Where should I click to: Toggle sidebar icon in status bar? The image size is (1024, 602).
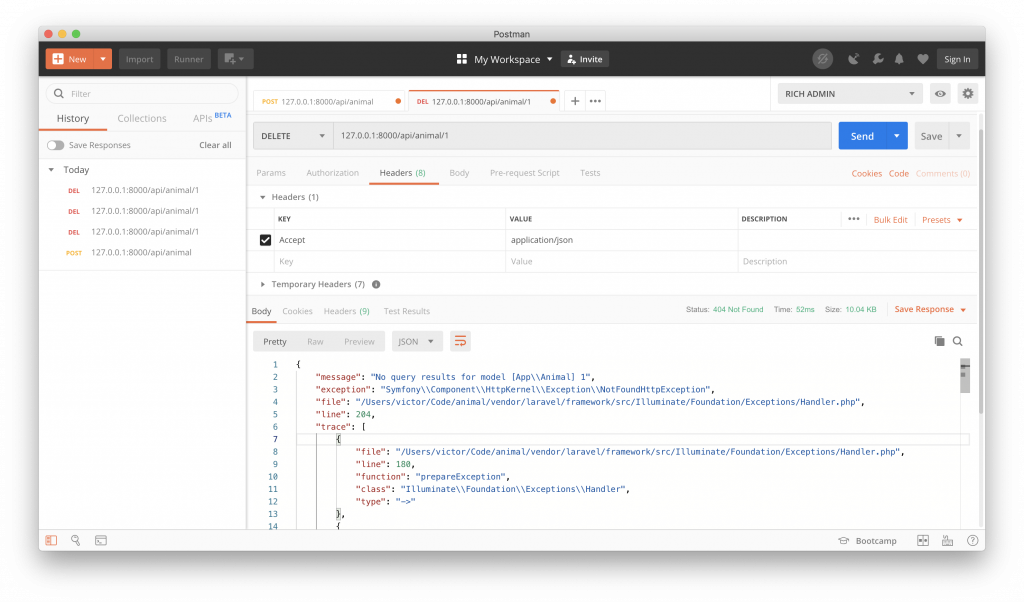point(51,541)
